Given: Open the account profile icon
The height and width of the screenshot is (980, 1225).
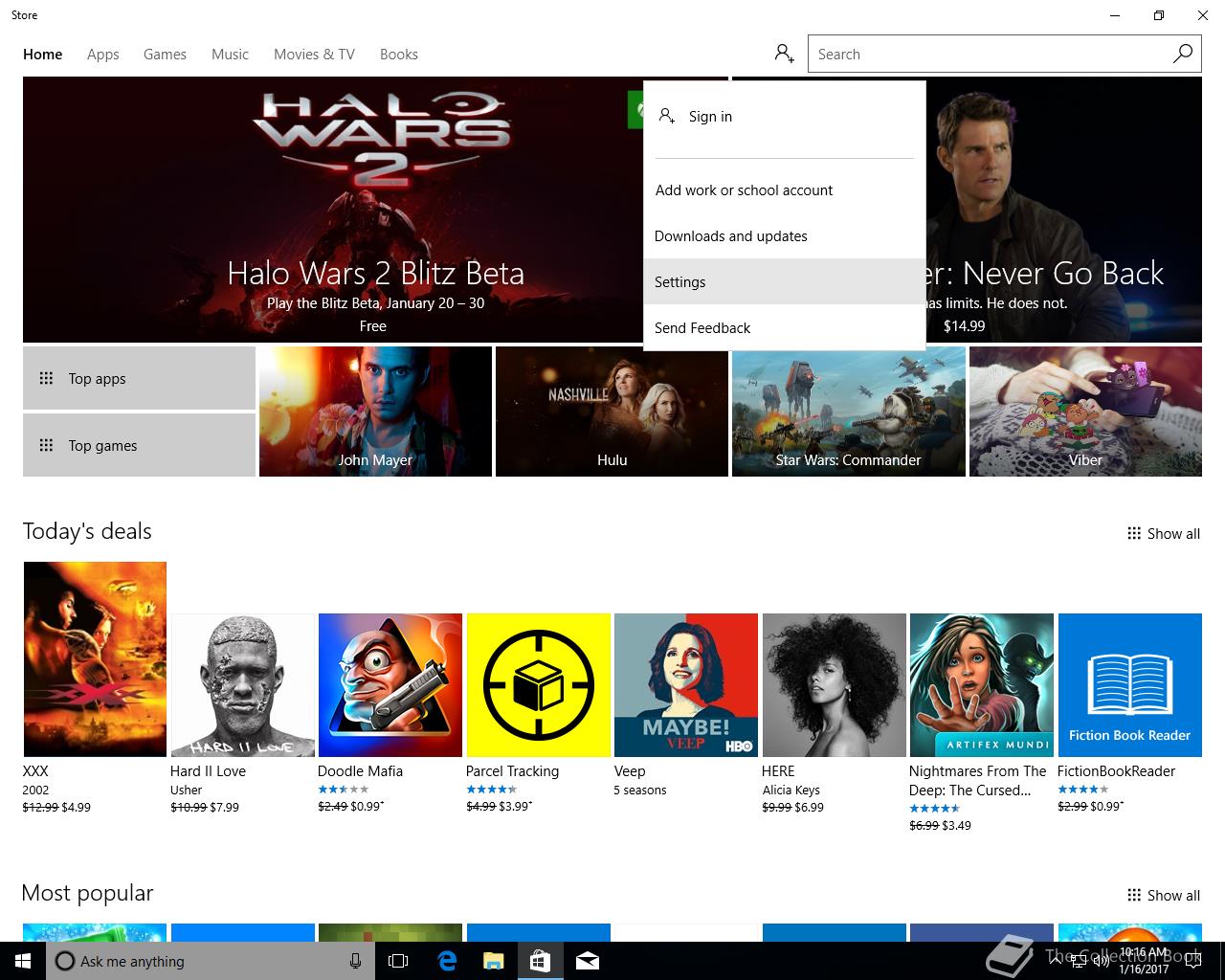Looking at the screenshot, I should [x=785, y=54].
